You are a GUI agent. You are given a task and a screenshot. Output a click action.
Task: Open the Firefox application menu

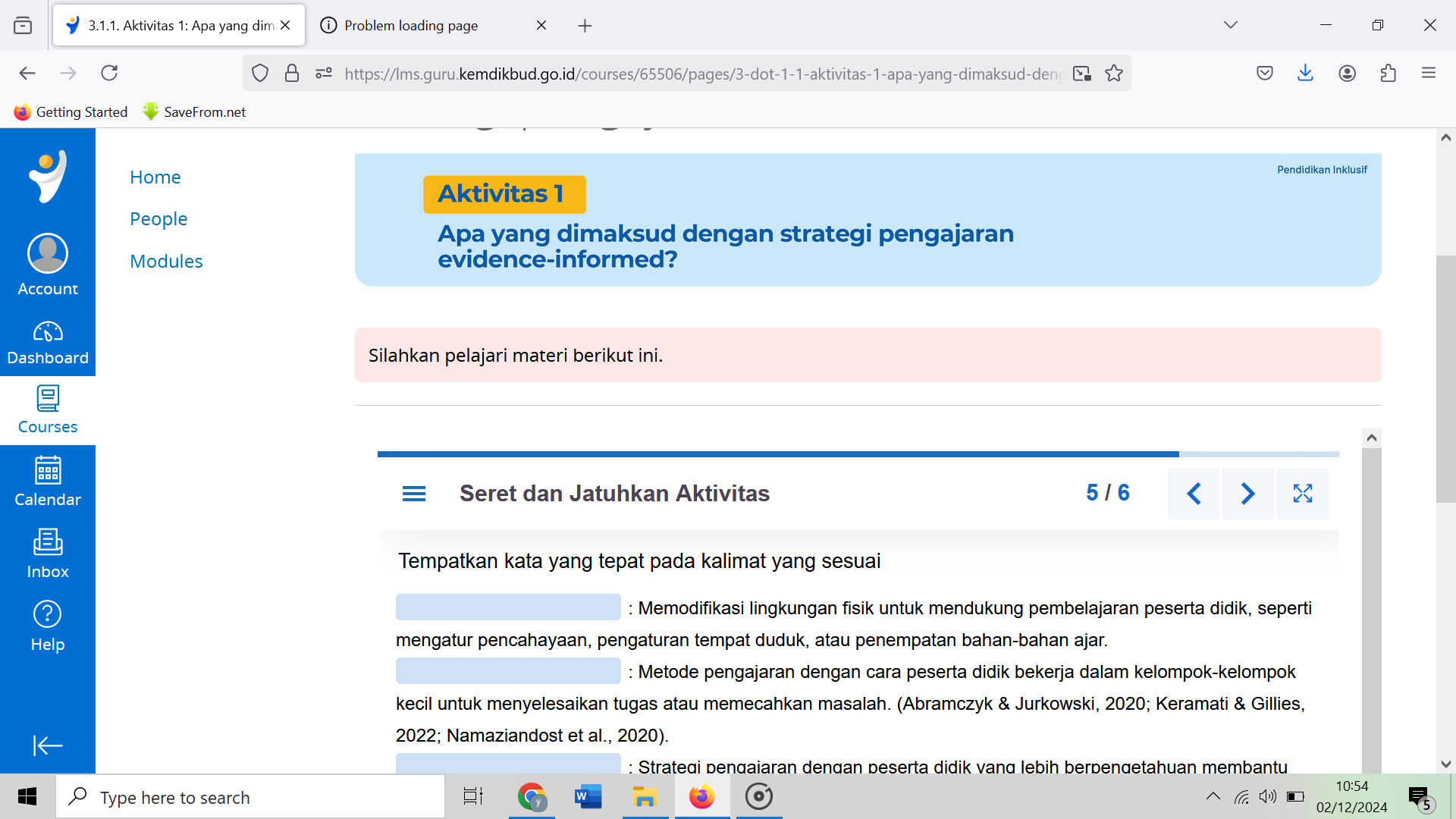(x=1429, y=73)
